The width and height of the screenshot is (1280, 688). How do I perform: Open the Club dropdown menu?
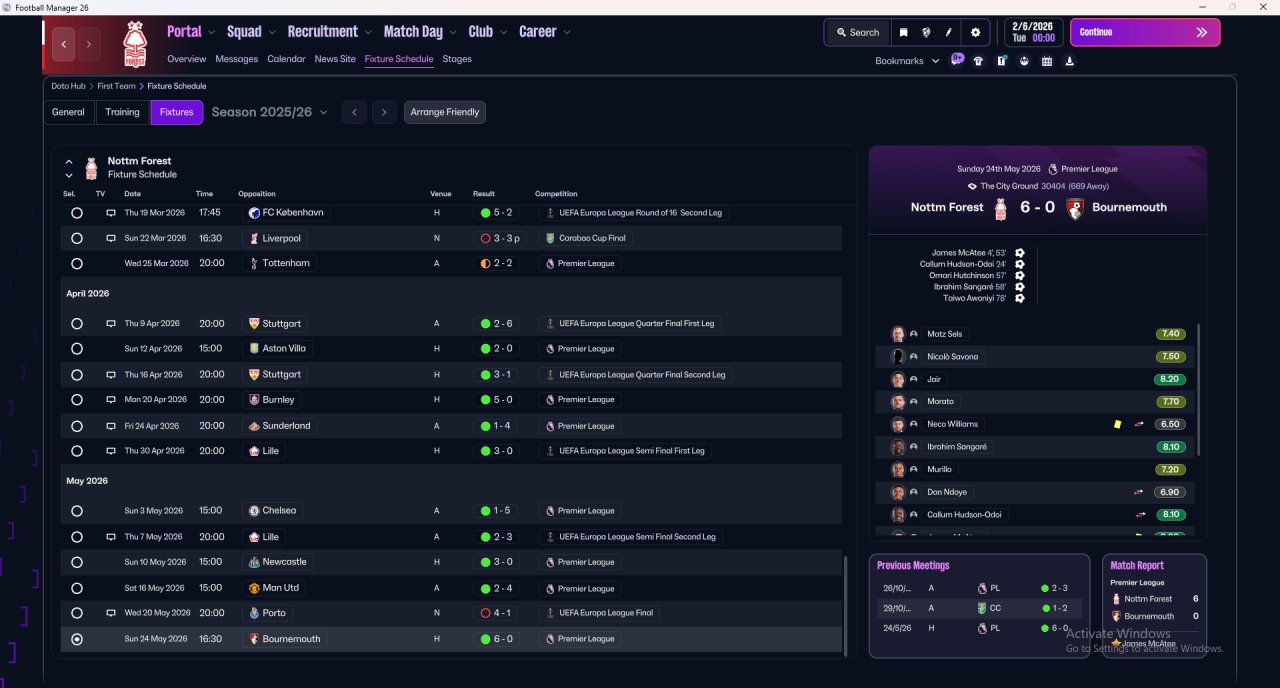487,32
